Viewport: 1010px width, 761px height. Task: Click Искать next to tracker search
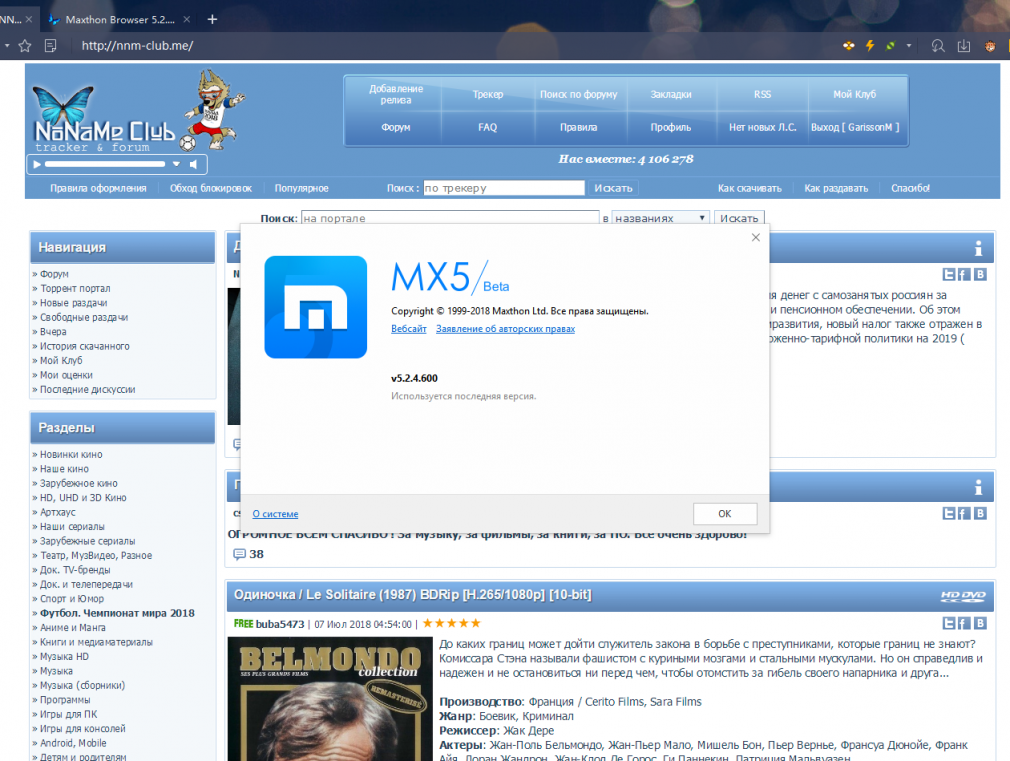[x=613, y=188]
